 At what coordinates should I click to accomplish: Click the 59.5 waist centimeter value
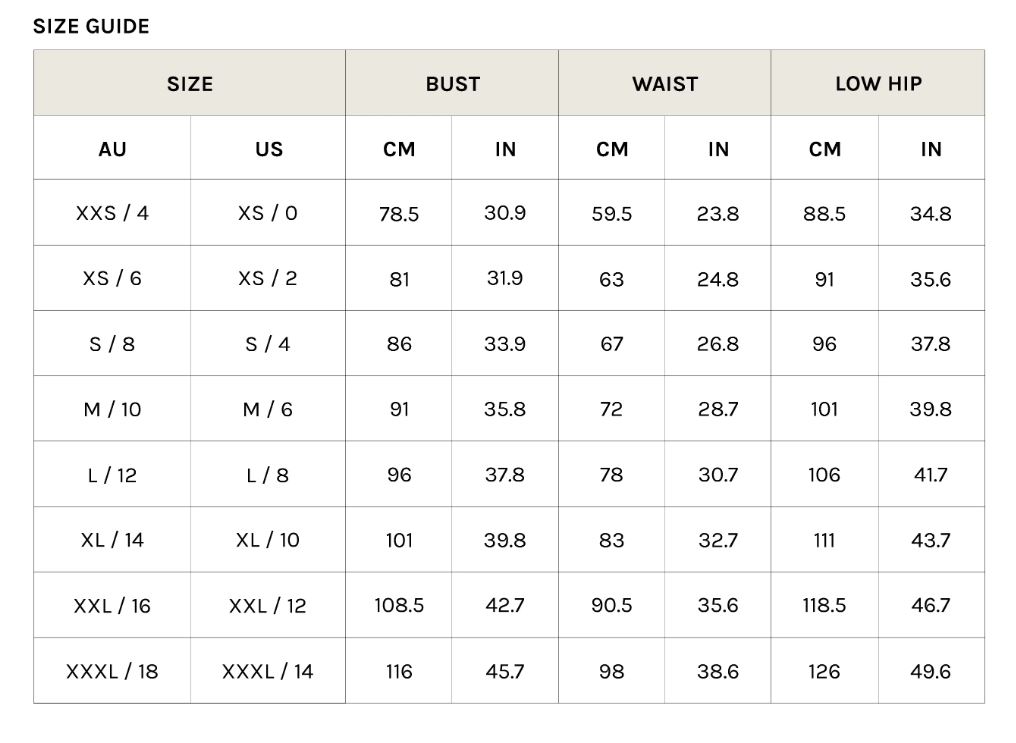pyautogui.click(x=612, y=214)
